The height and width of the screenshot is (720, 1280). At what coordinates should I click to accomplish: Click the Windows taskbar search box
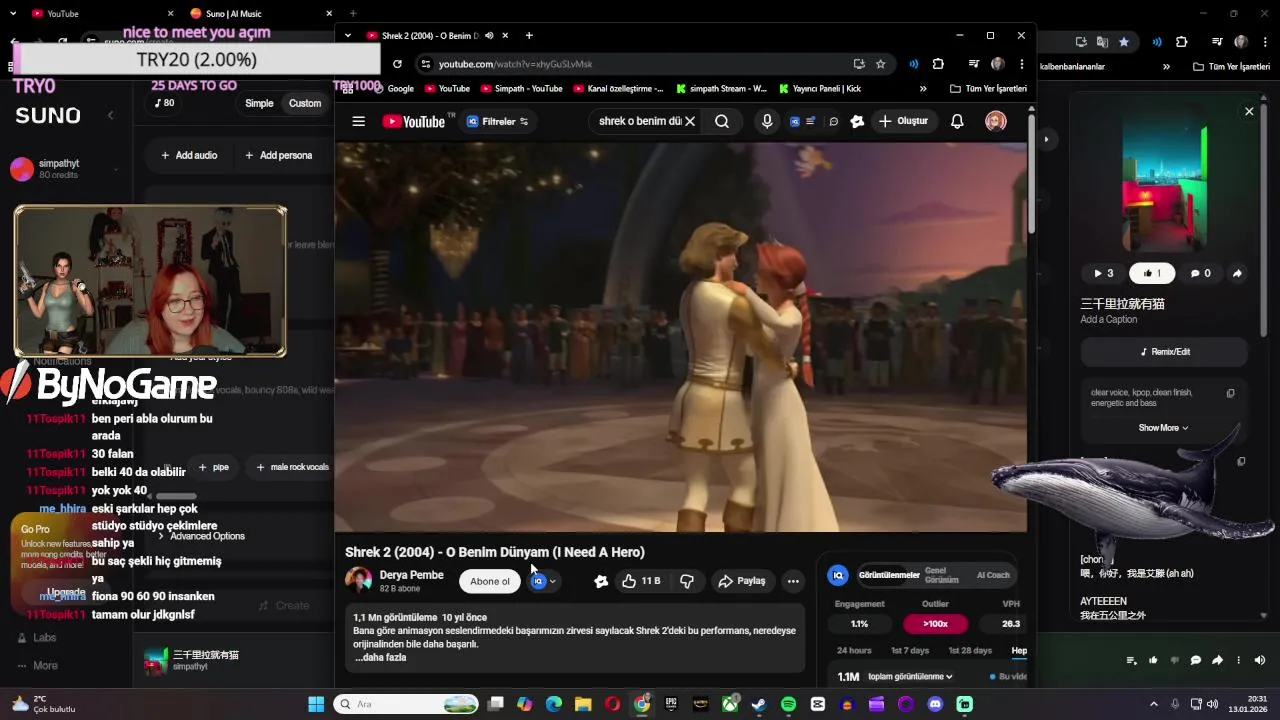click(407, 704)
